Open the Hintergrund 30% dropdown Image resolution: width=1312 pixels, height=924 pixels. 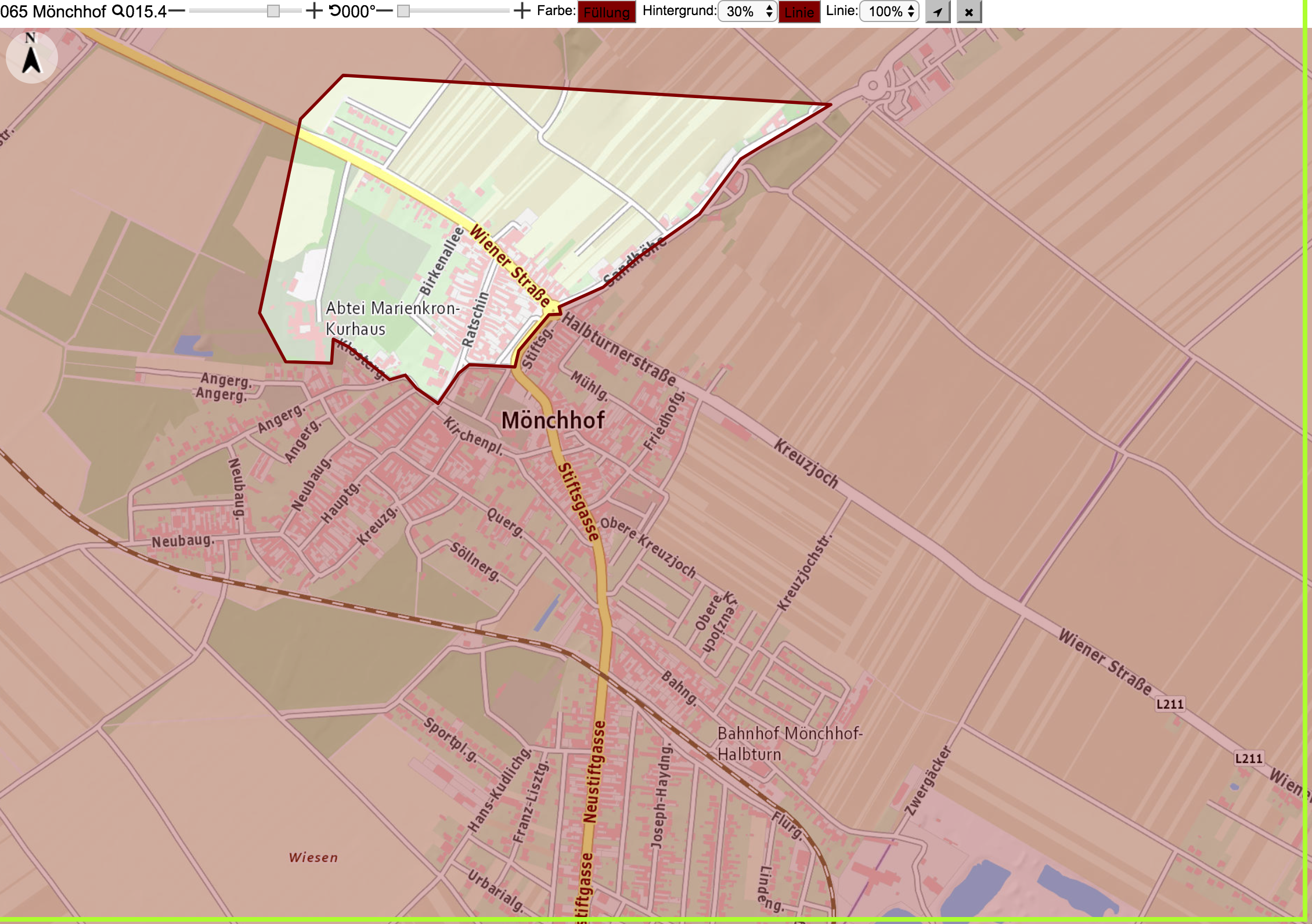click(747, 12)
